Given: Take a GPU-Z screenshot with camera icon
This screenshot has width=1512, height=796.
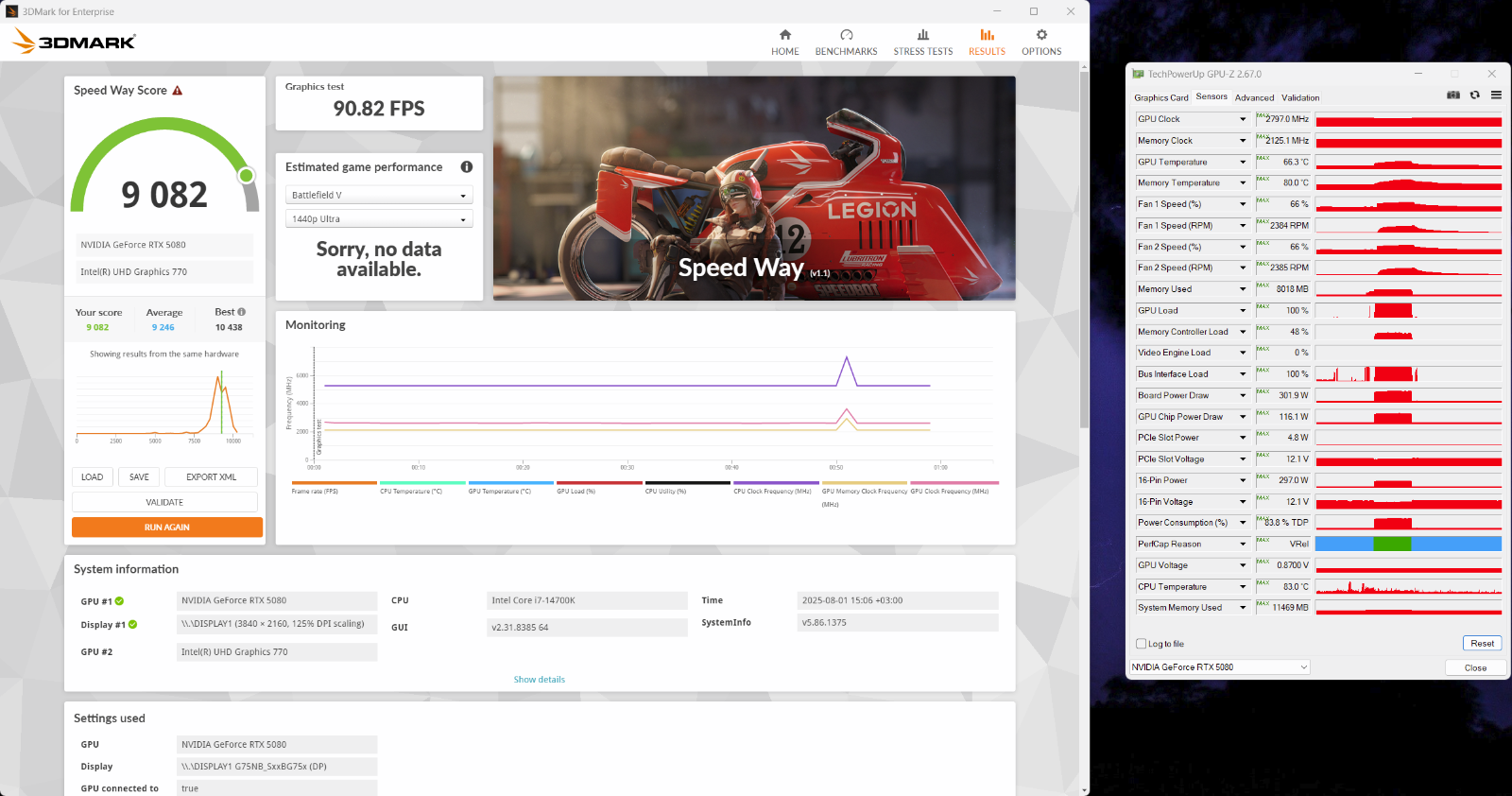Looking at the screenshot, I should (x=1453, y=95).
